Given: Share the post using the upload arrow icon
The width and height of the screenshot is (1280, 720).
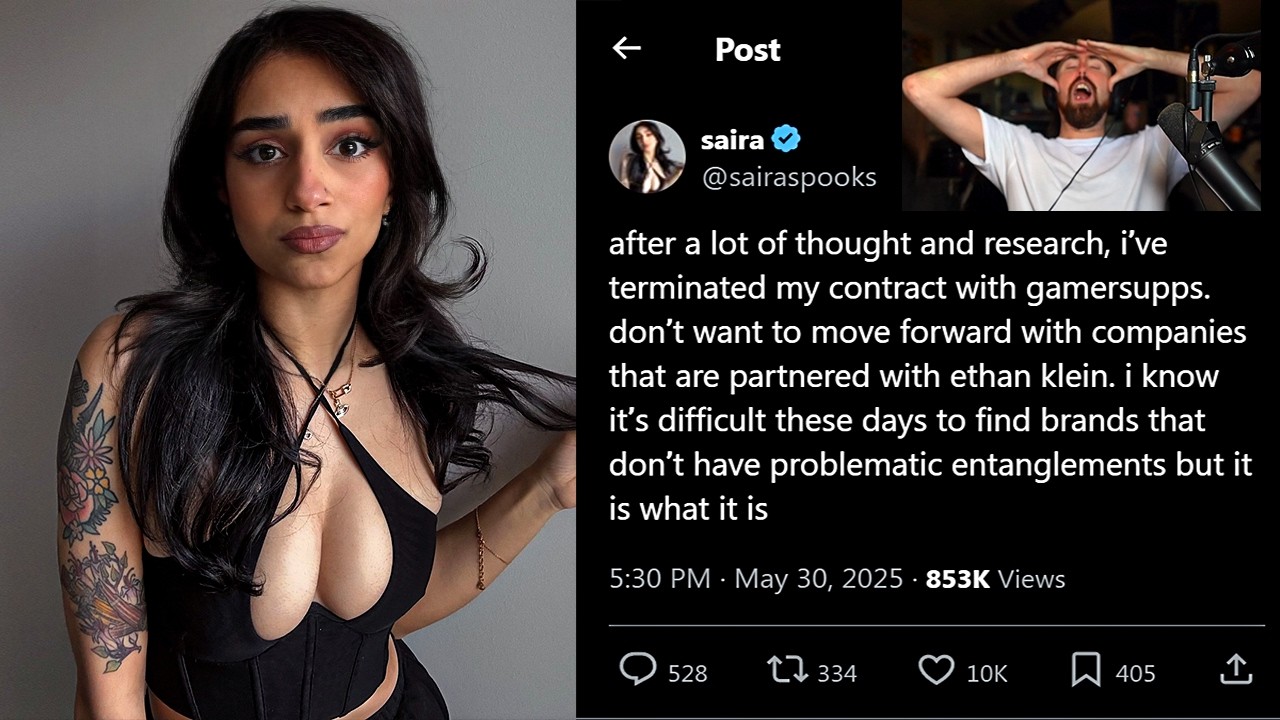Looking at the screenshot, I should (x=1236, y=669).
